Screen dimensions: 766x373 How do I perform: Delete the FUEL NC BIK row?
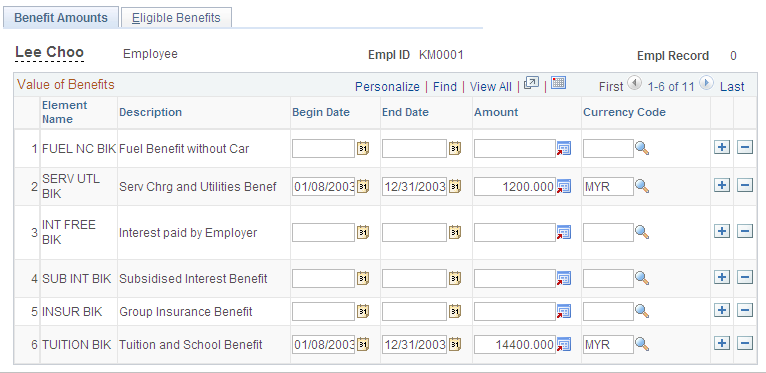click(745, 147)
